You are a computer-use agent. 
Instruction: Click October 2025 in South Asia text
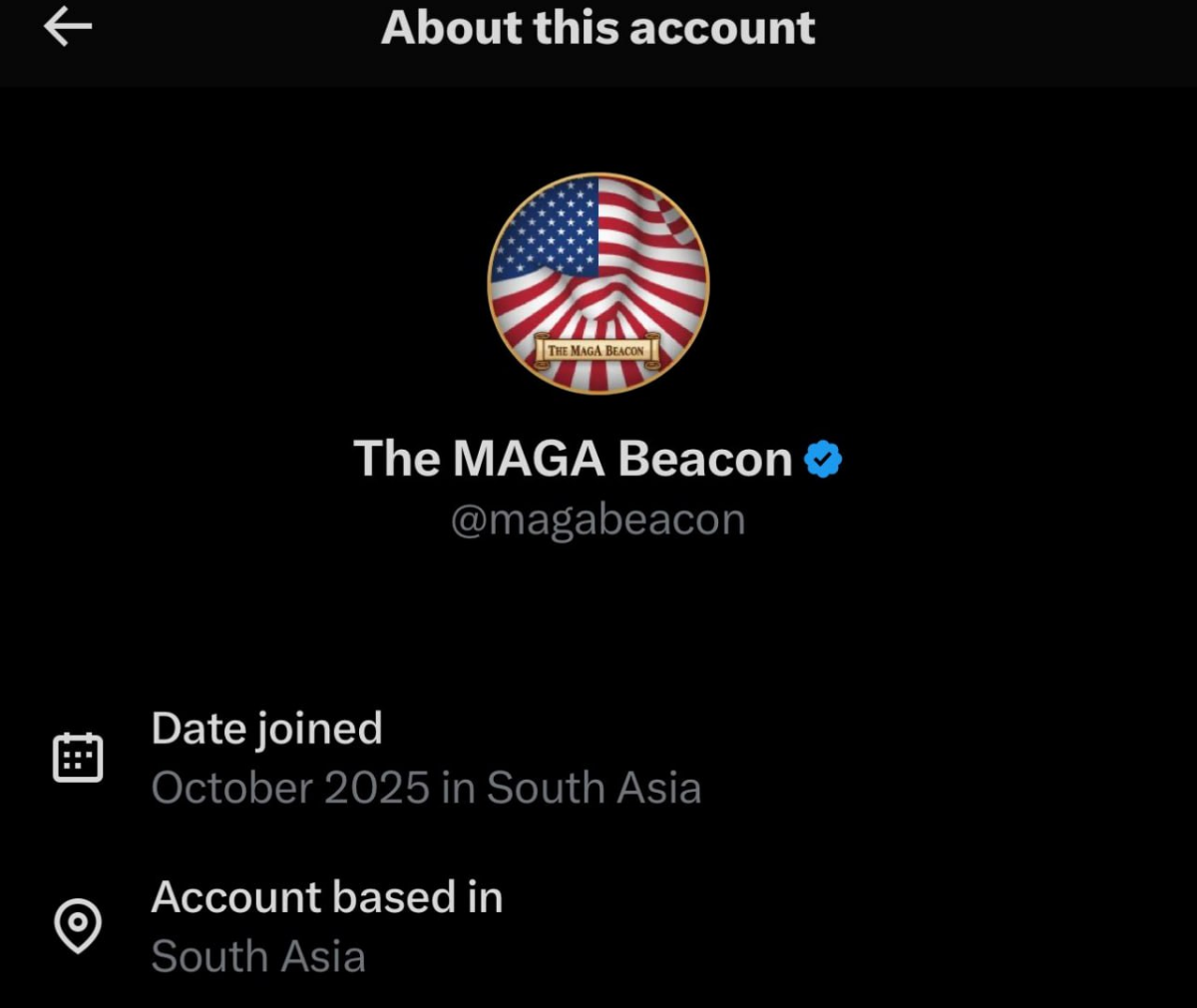427,787
